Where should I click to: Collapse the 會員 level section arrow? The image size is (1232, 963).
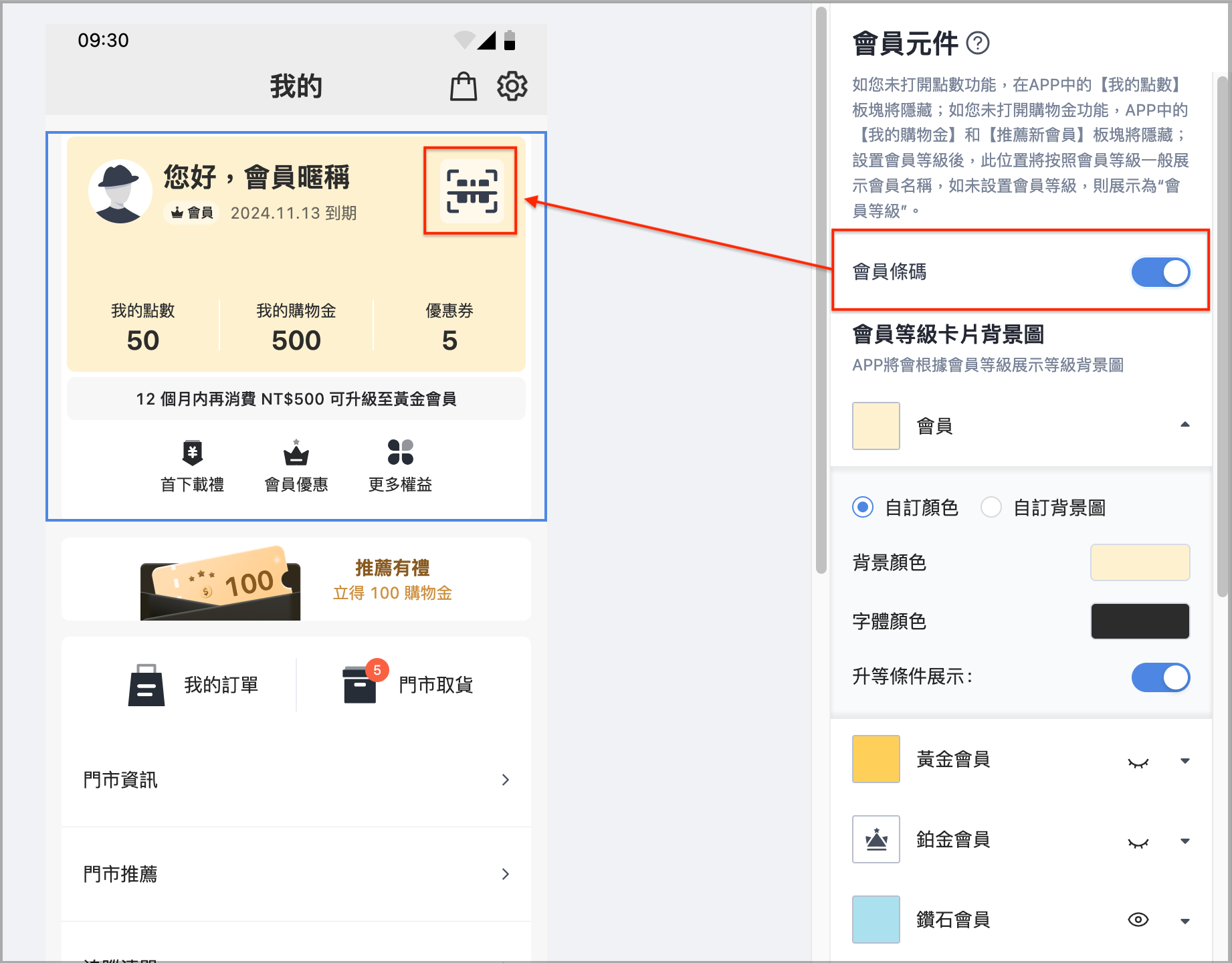point(1185,425)
